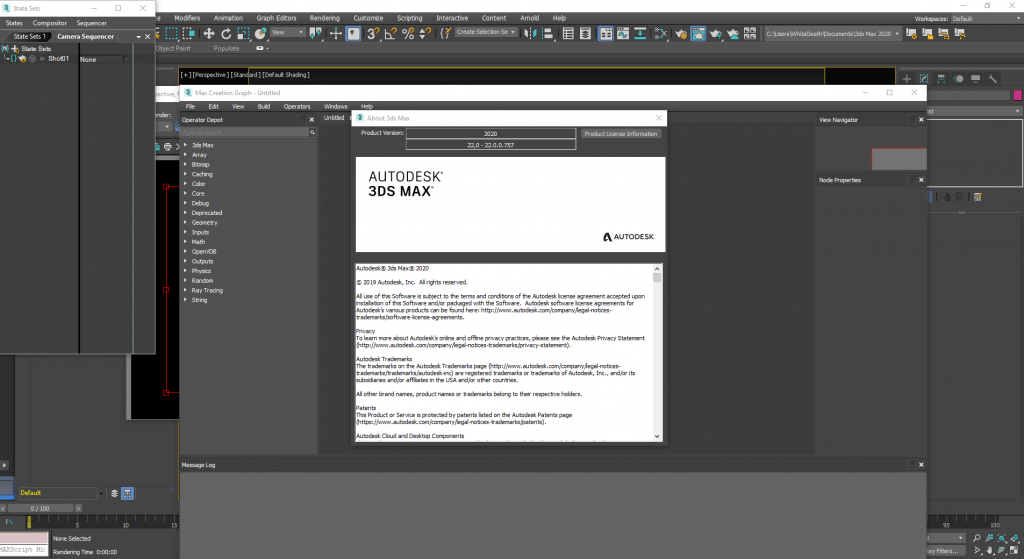Click the Mirror tool icon
The image size is (1024, 559).
530,33
